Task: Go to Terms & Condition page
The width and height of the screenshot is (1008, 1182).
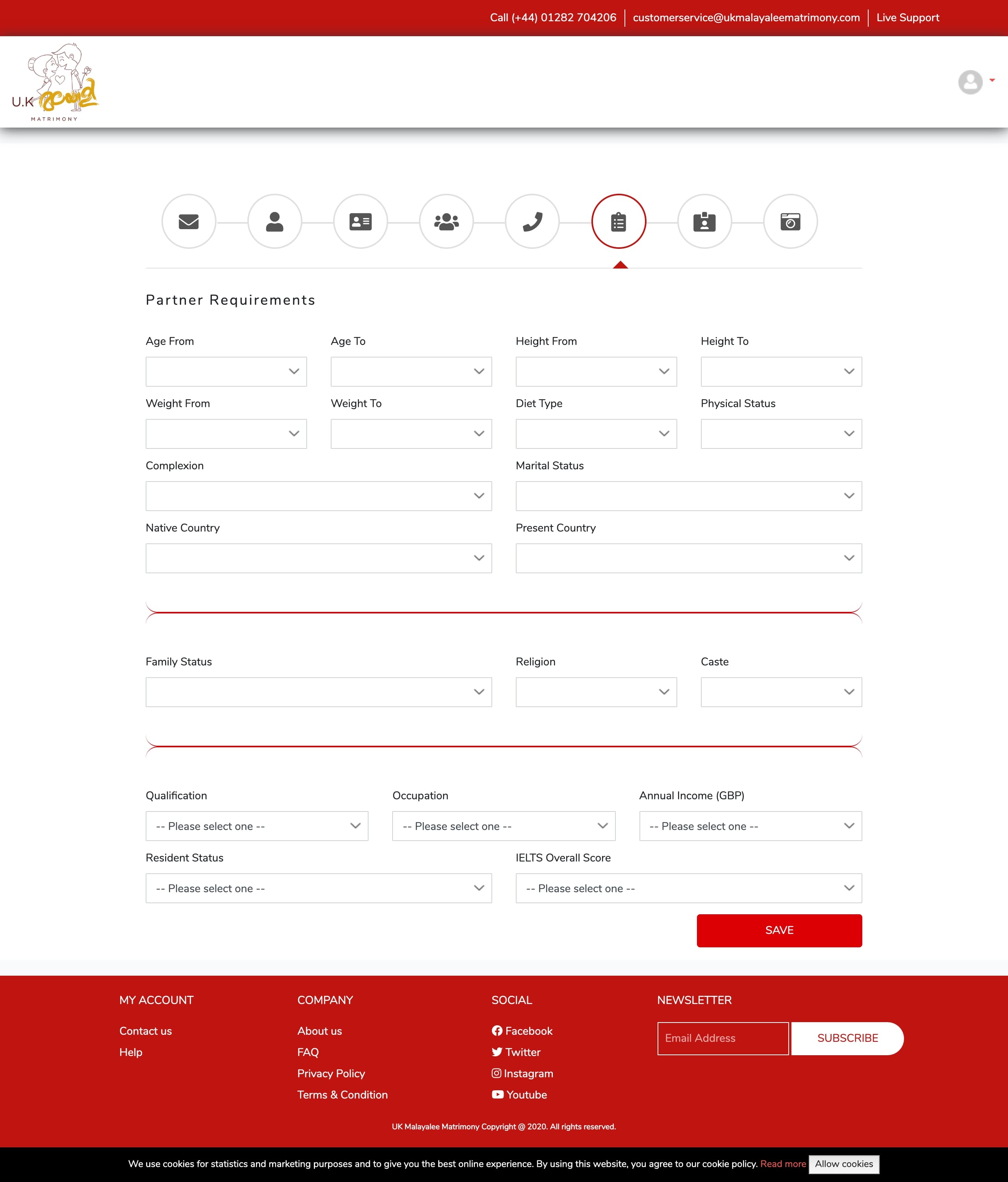Action: point(342,1094)
